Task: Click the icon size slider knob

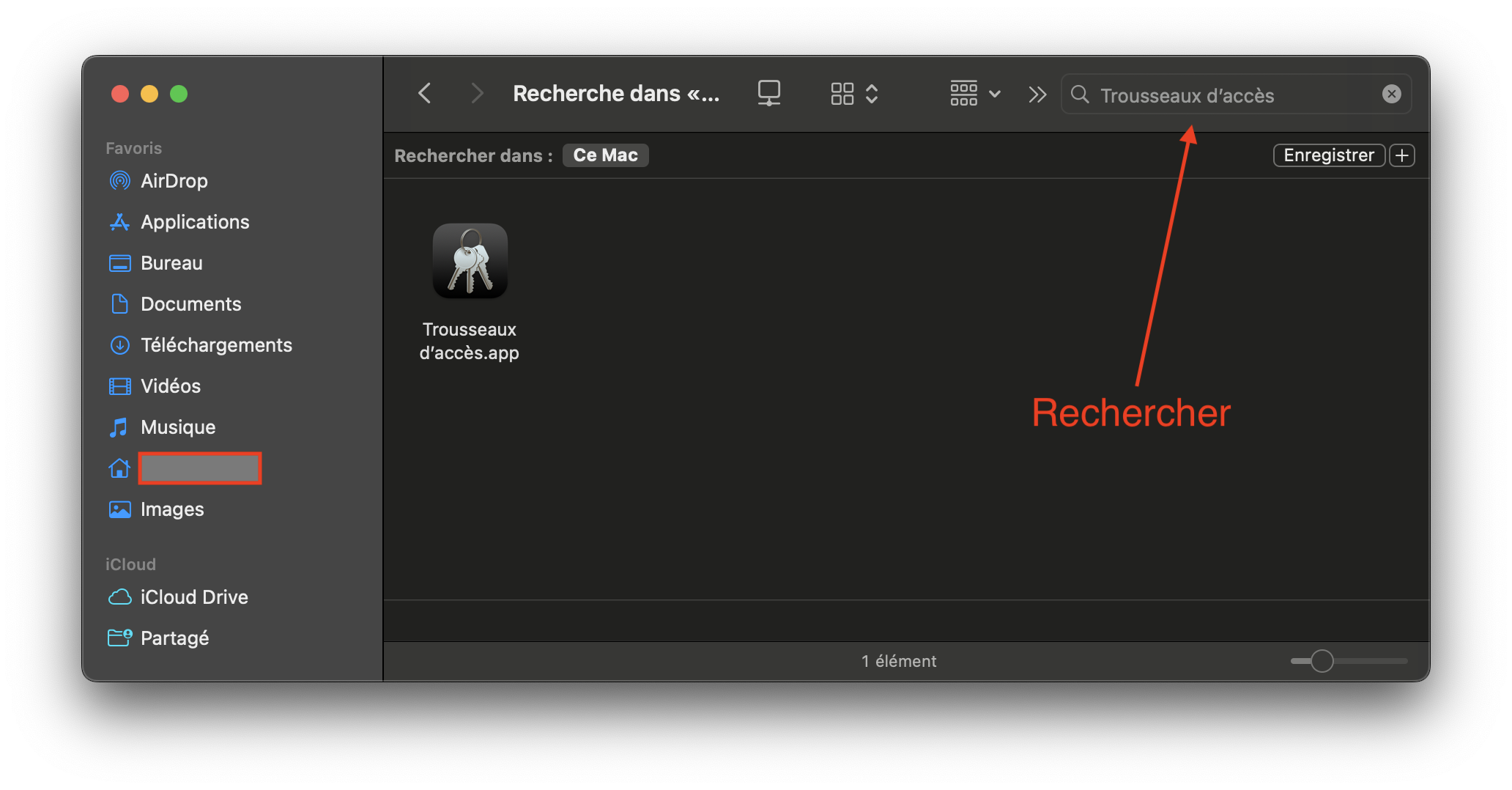Action: (1322, 661)
